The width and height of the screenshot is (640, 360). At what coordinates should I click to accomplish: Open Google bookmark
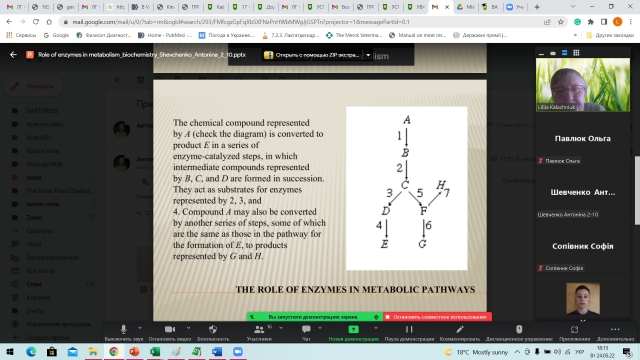(x=56, y=35)
